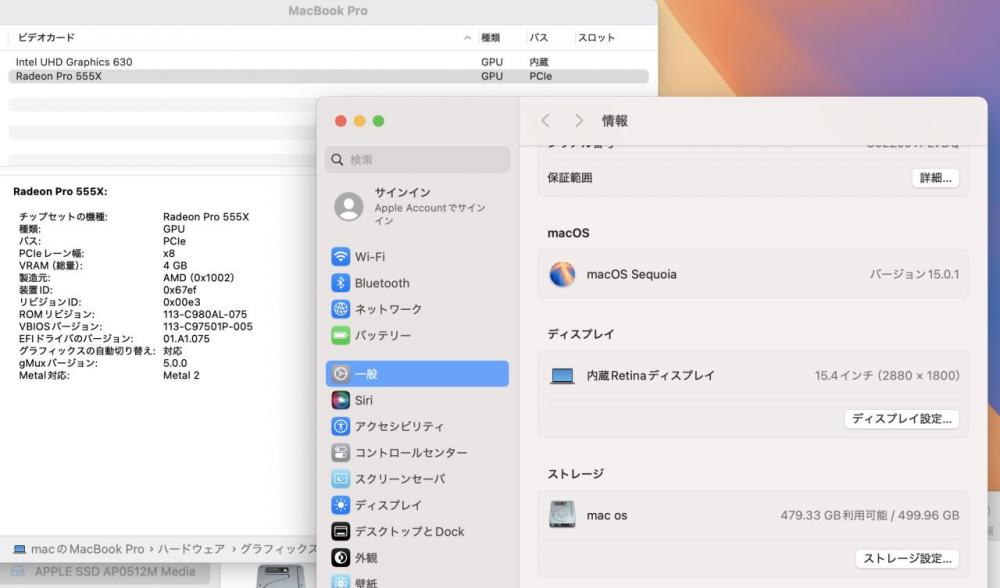Click the 検索 search field
This screenshot has width=1000, height=588.
click(418, 159)
